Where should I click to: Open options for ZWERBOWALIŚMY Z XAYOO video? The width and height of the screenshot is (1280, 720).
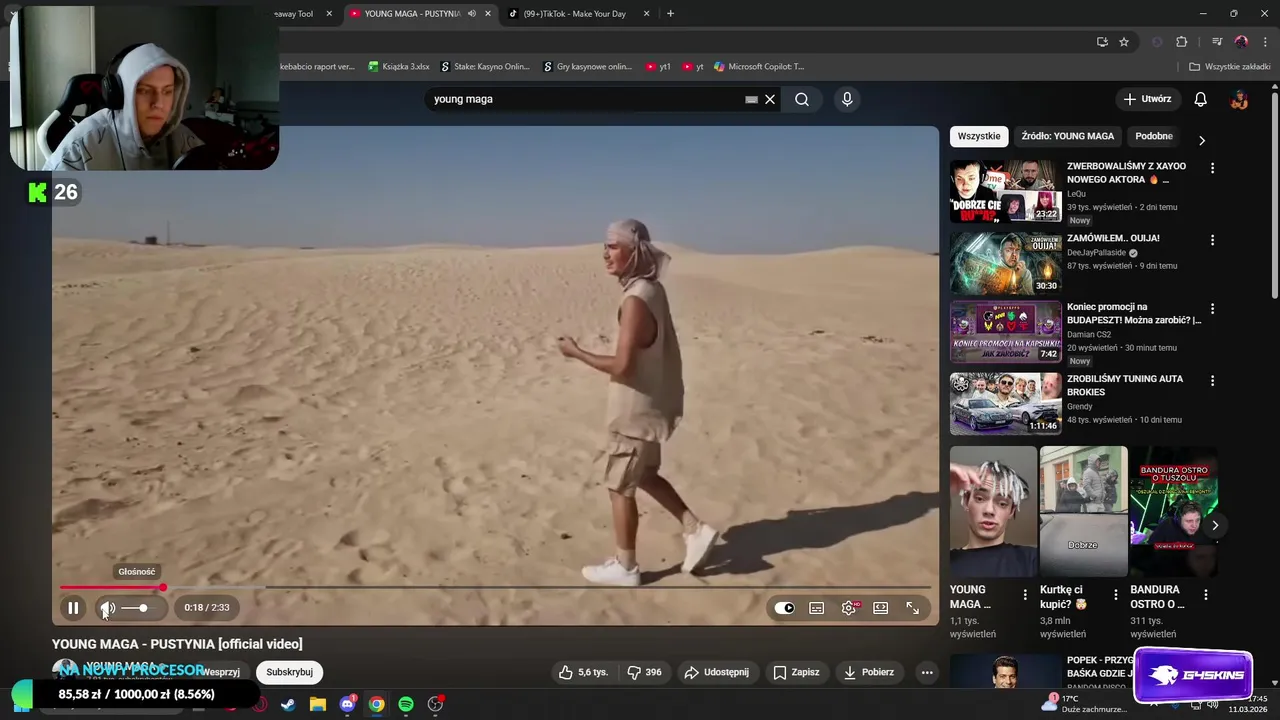pos(1212,168)
